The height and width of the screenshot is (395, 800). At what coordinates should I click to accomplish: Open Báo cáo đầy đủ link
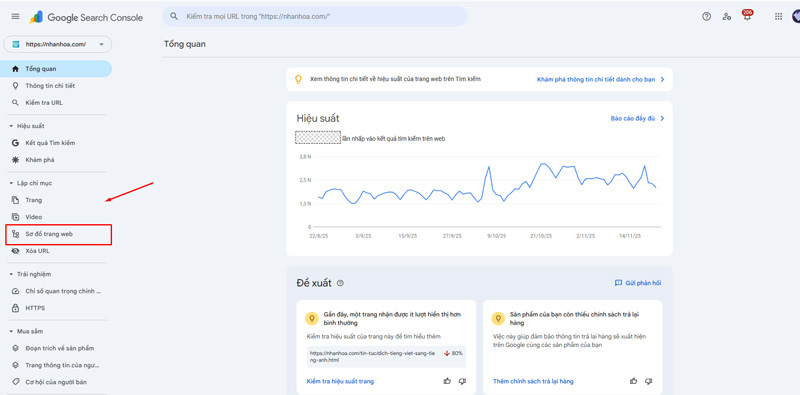637,118
